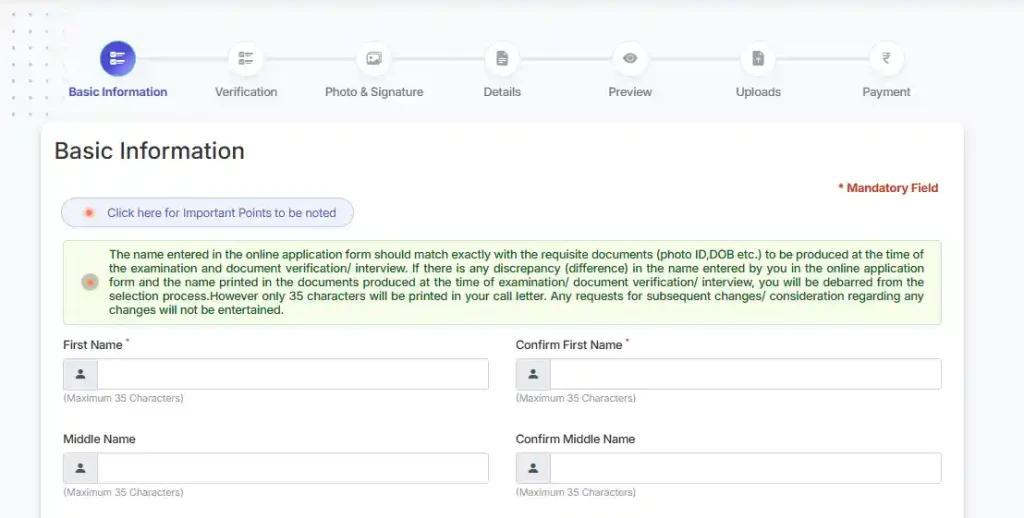Screen dimensions: 1024x518
Task: Open the Basic Information step label
Action: [x=118, y=92]
